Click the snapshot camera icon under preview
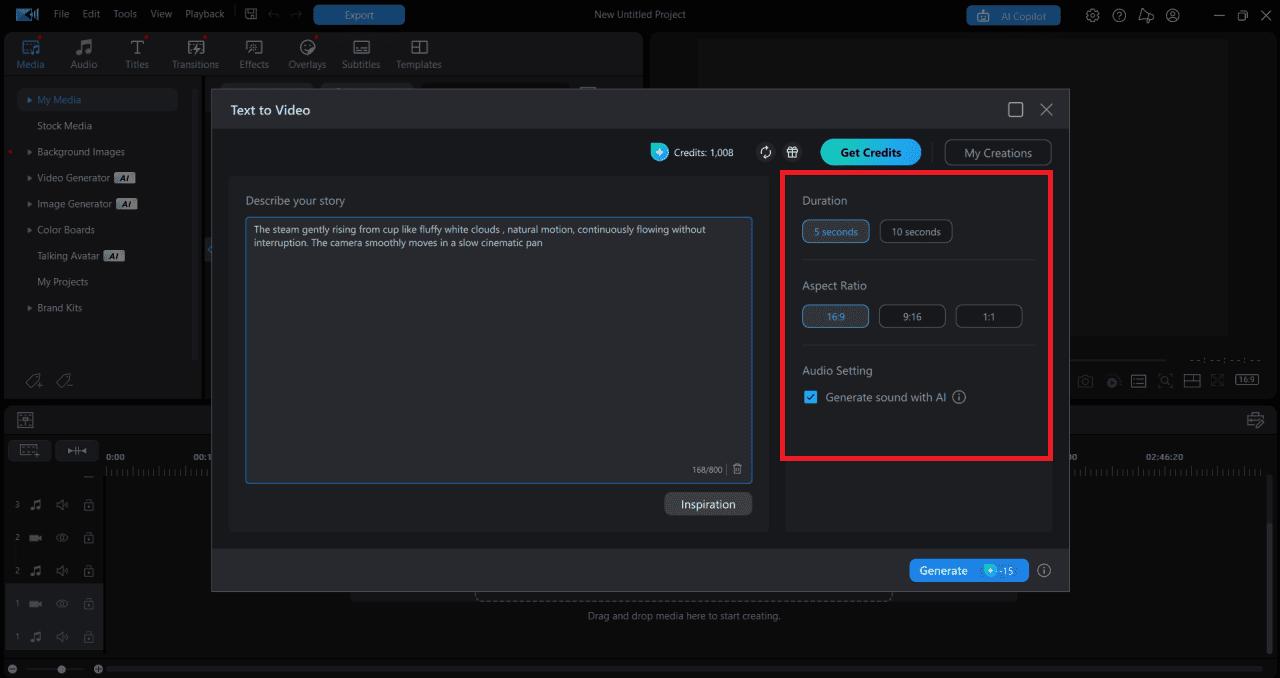 (x=1085, y=380)
